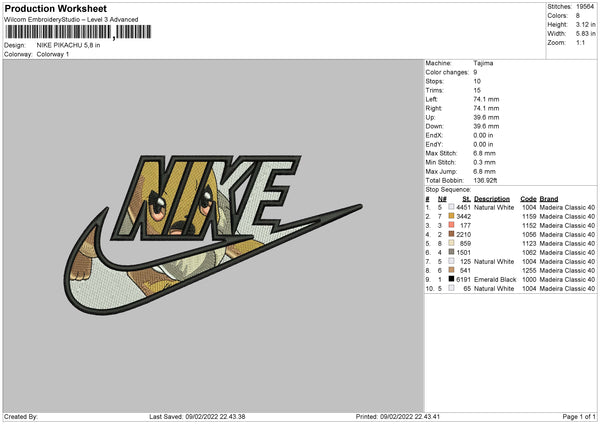
Task: Click the Width value '5.83 in'
Action: pos(585,34)
